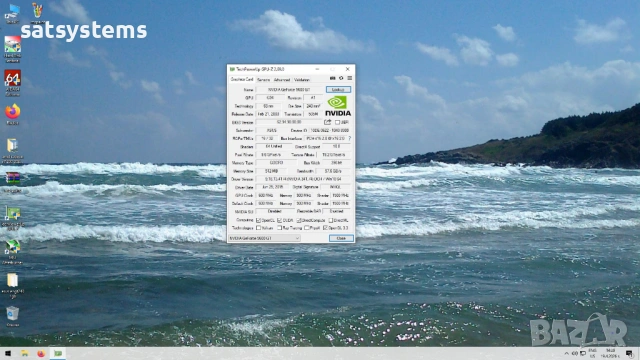Open File Explorer from the taskbar
Image resolution: width=640 pixels, height=360 pixels.
coord(24,353)
